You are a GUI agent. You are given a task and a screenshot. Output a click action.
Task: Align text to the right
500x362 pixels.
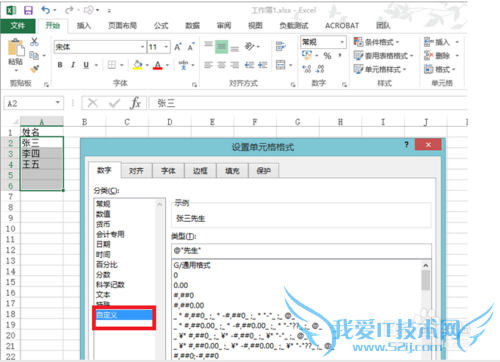point(235,65)
